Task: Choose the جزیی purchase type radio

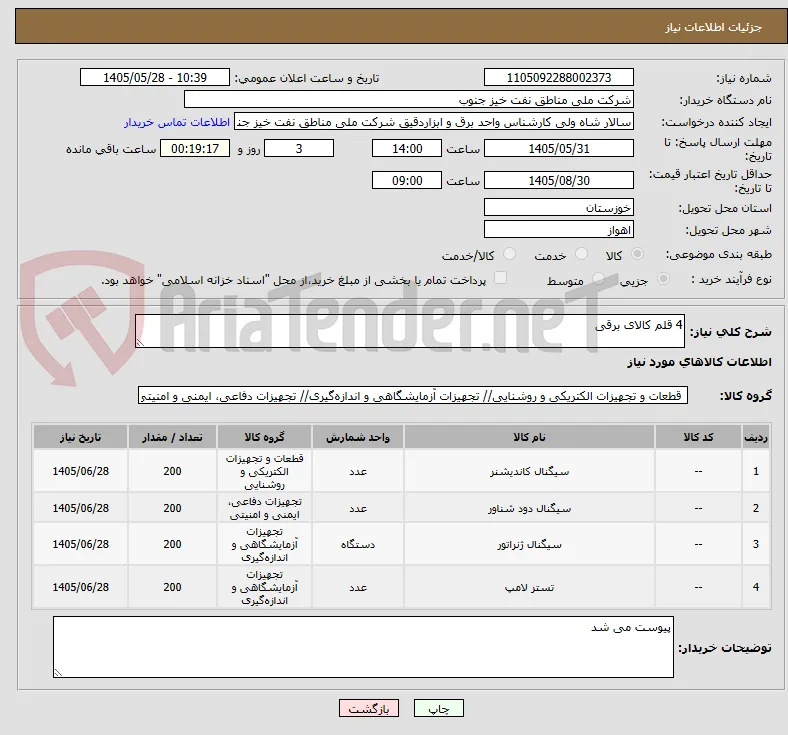Action: coord(663,279)
